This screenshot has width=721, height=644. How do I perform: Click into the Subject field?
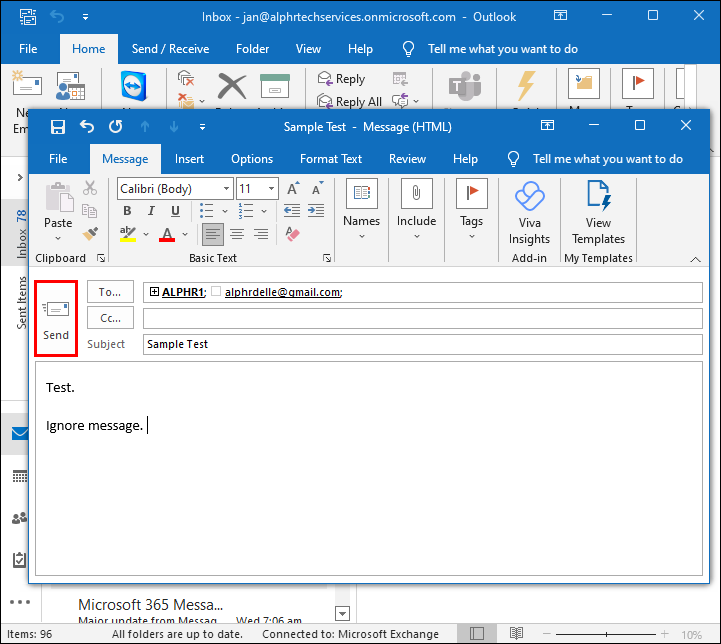422,344
